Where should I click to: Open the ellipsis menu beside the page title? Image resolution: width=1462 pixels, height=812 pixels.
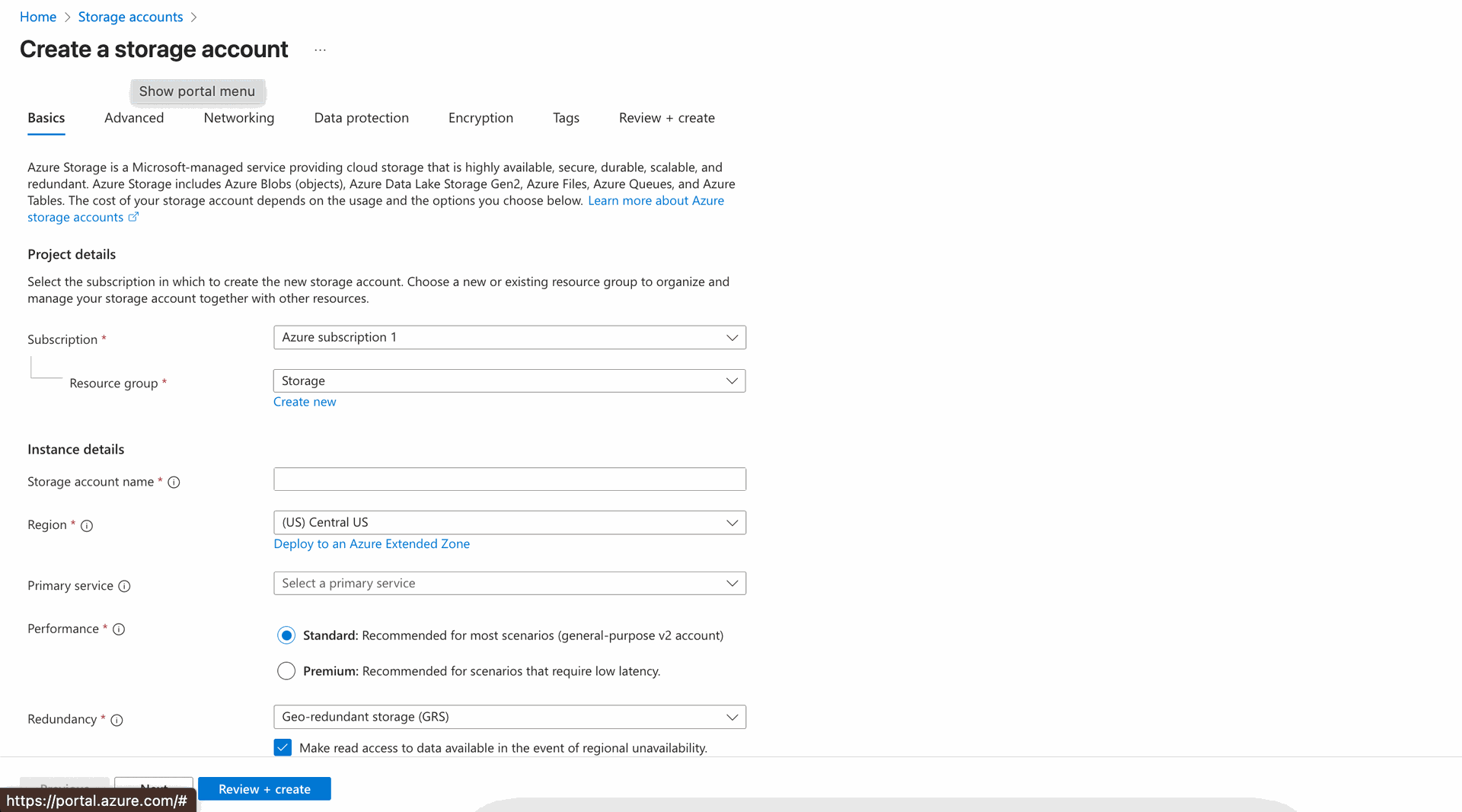pyautogui.click(x=320, y=50)
